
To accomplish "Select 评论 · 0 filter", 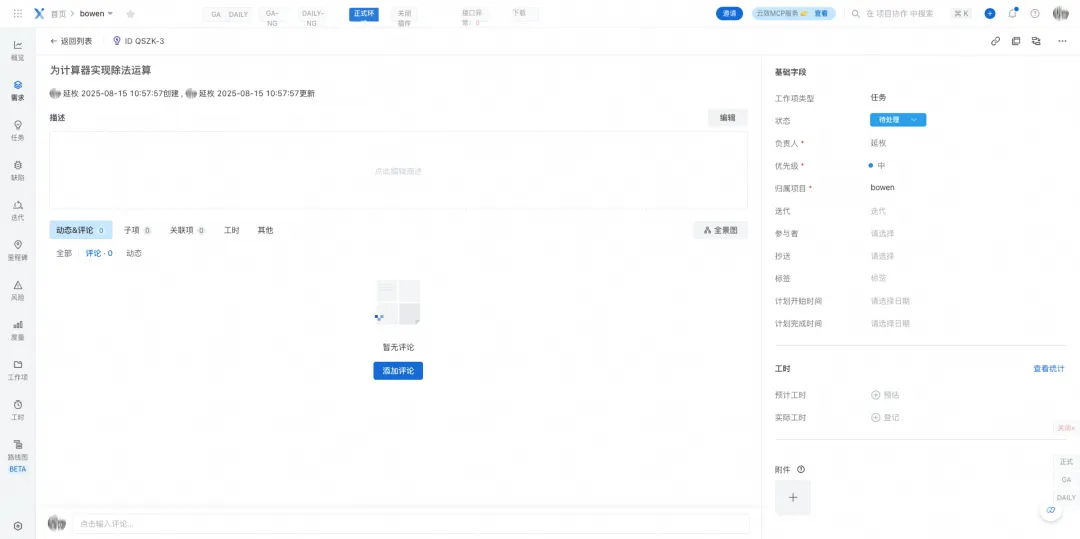I will (99, 253).
